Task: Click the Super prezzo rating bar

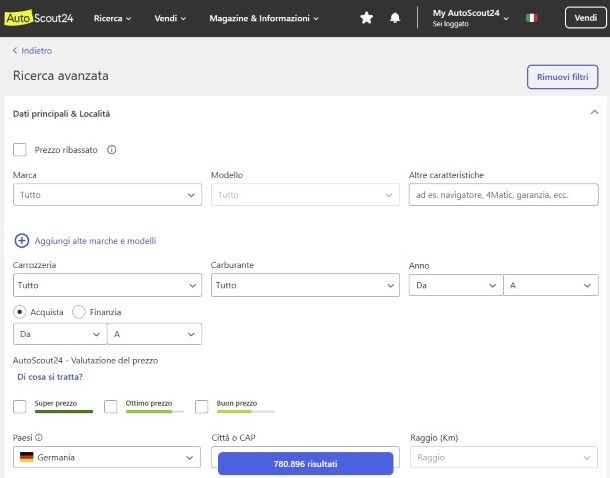Action: (x=64, y=411)
